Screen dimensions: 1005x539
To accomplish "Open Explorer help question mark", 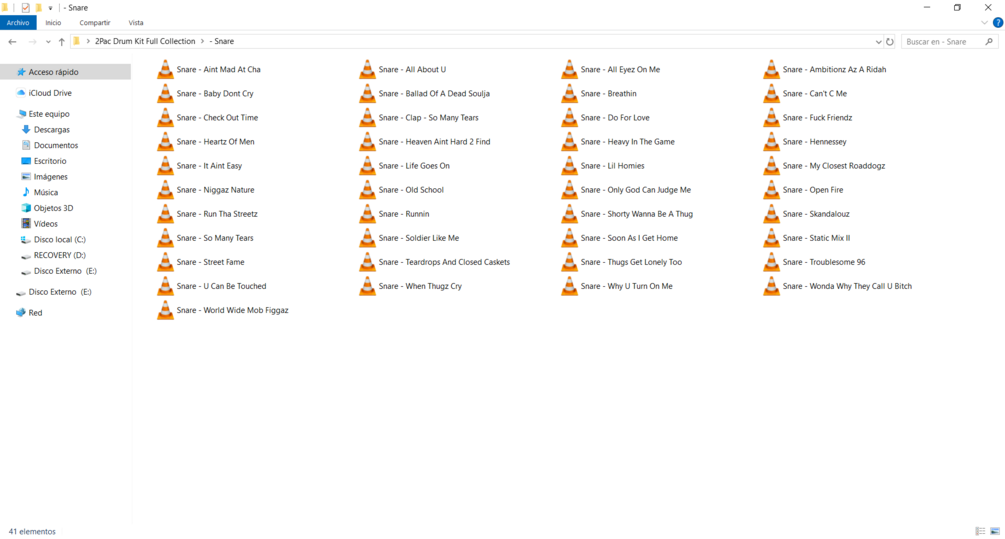I will [998, 22].
